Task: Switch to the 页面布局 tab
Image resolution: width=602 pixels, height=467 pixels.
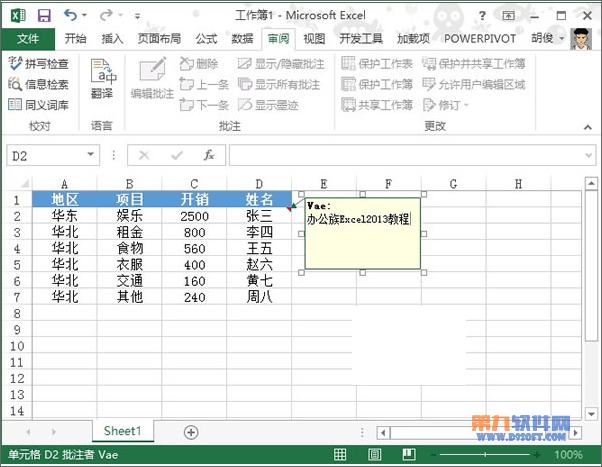Action: pyautogui.click(x=159, y=38)
